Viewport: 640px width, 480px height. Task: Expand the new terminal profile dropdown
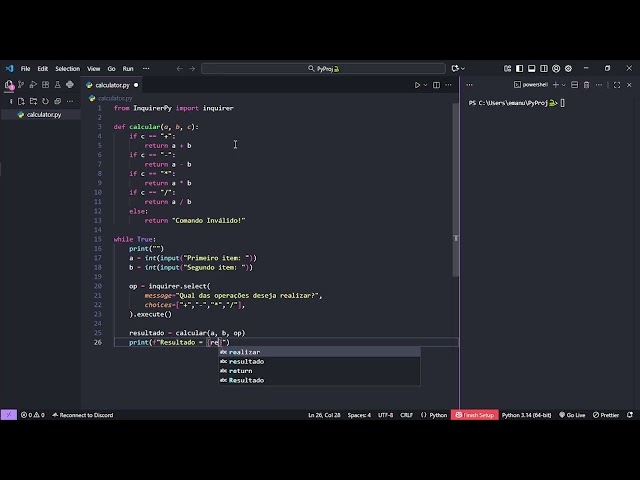pyautogui.click(x=564, y=85)
